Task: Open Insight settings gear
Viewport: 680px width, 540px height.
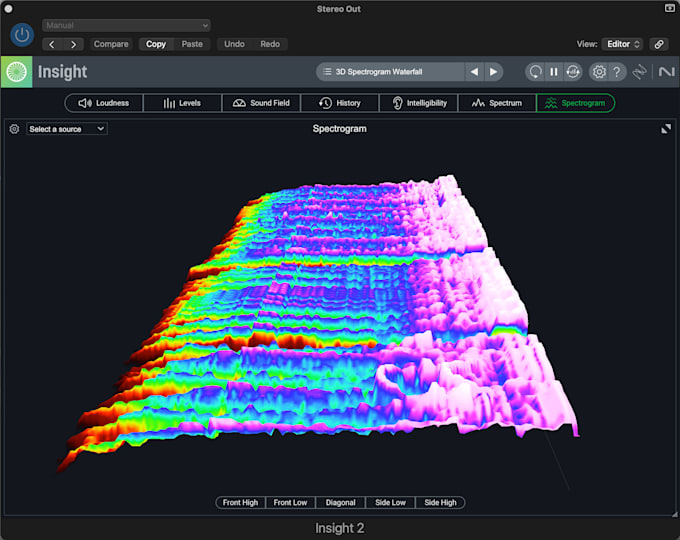Action: 599,72
